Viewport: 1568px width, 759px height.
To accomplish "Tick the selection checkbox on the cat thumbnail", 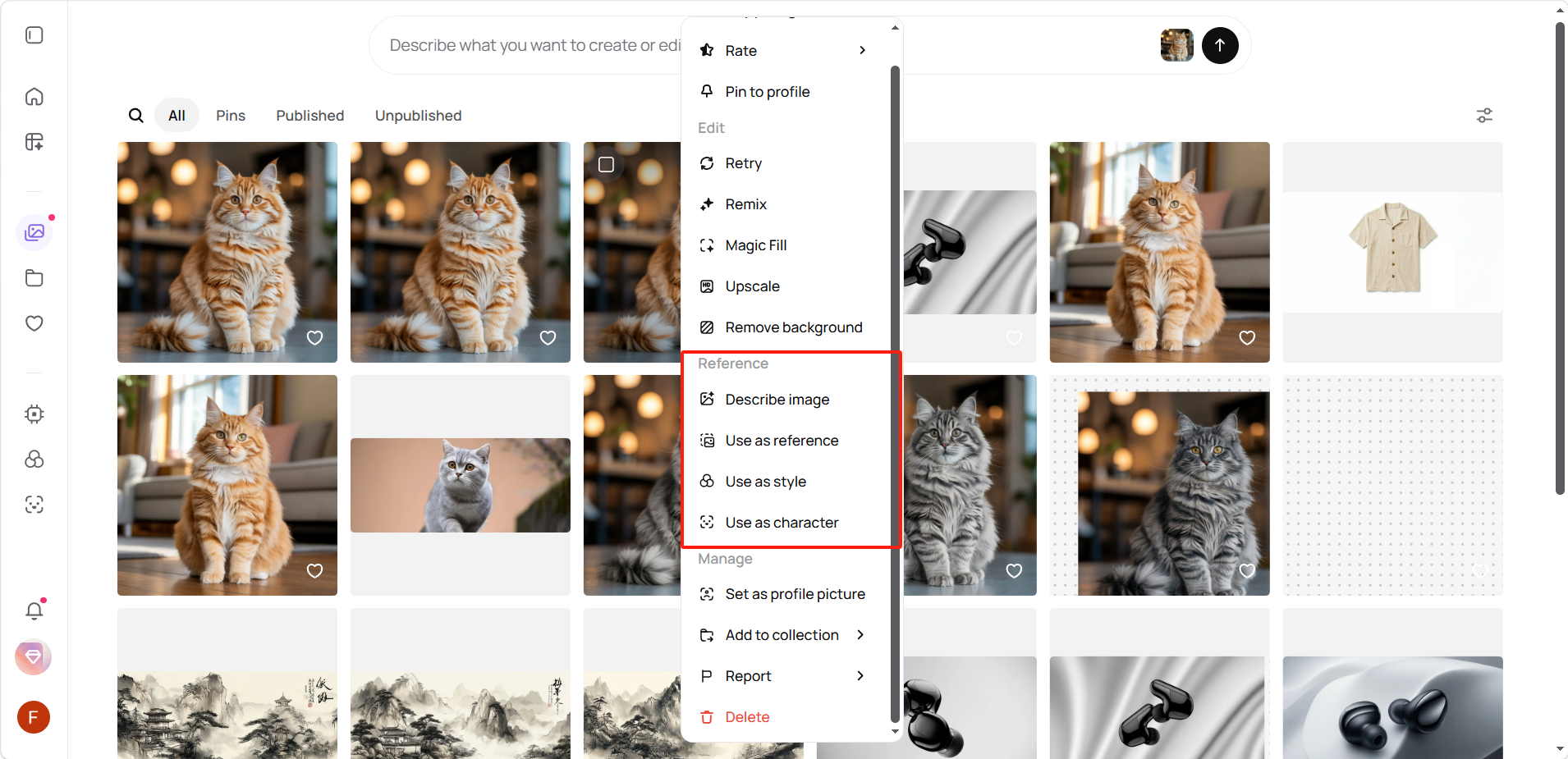I will coord(607,165).
